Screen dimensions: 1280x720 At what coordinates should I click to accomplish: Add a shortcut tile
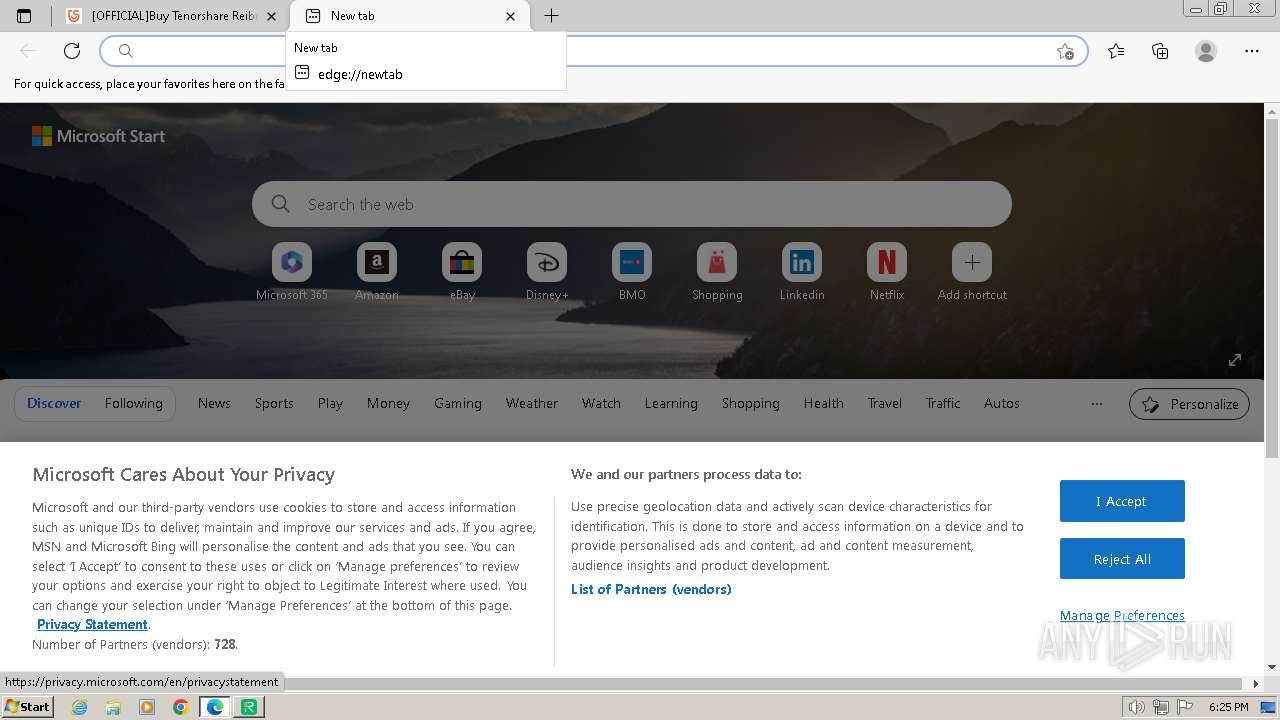(x=972, y=272)
